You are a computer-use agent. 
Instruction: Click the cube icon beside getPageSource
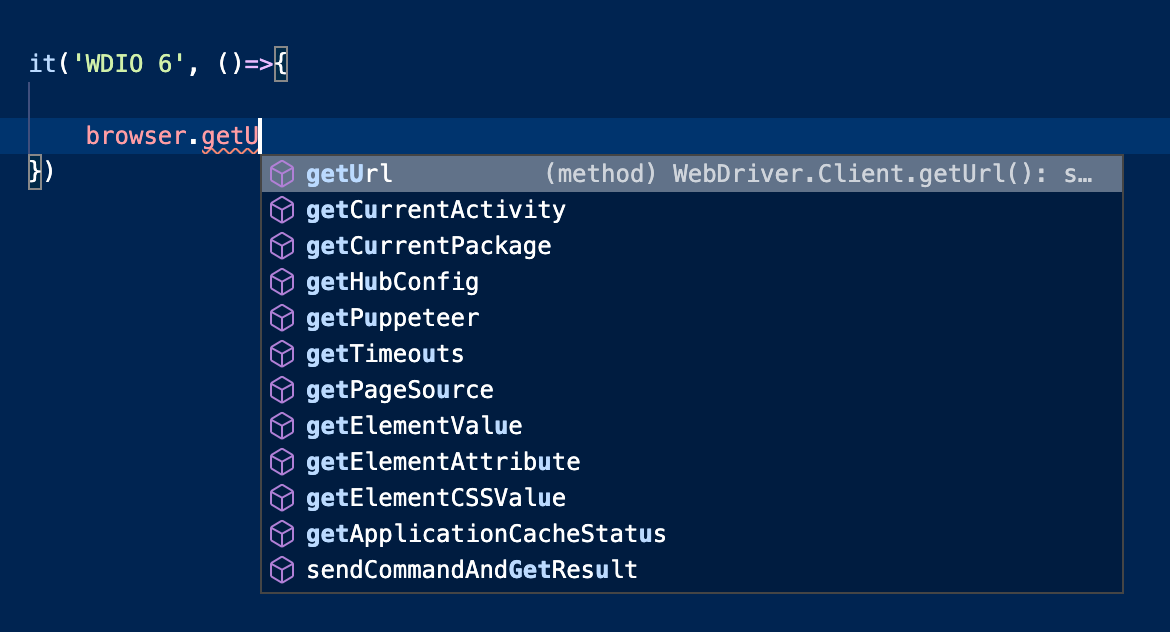282,389
